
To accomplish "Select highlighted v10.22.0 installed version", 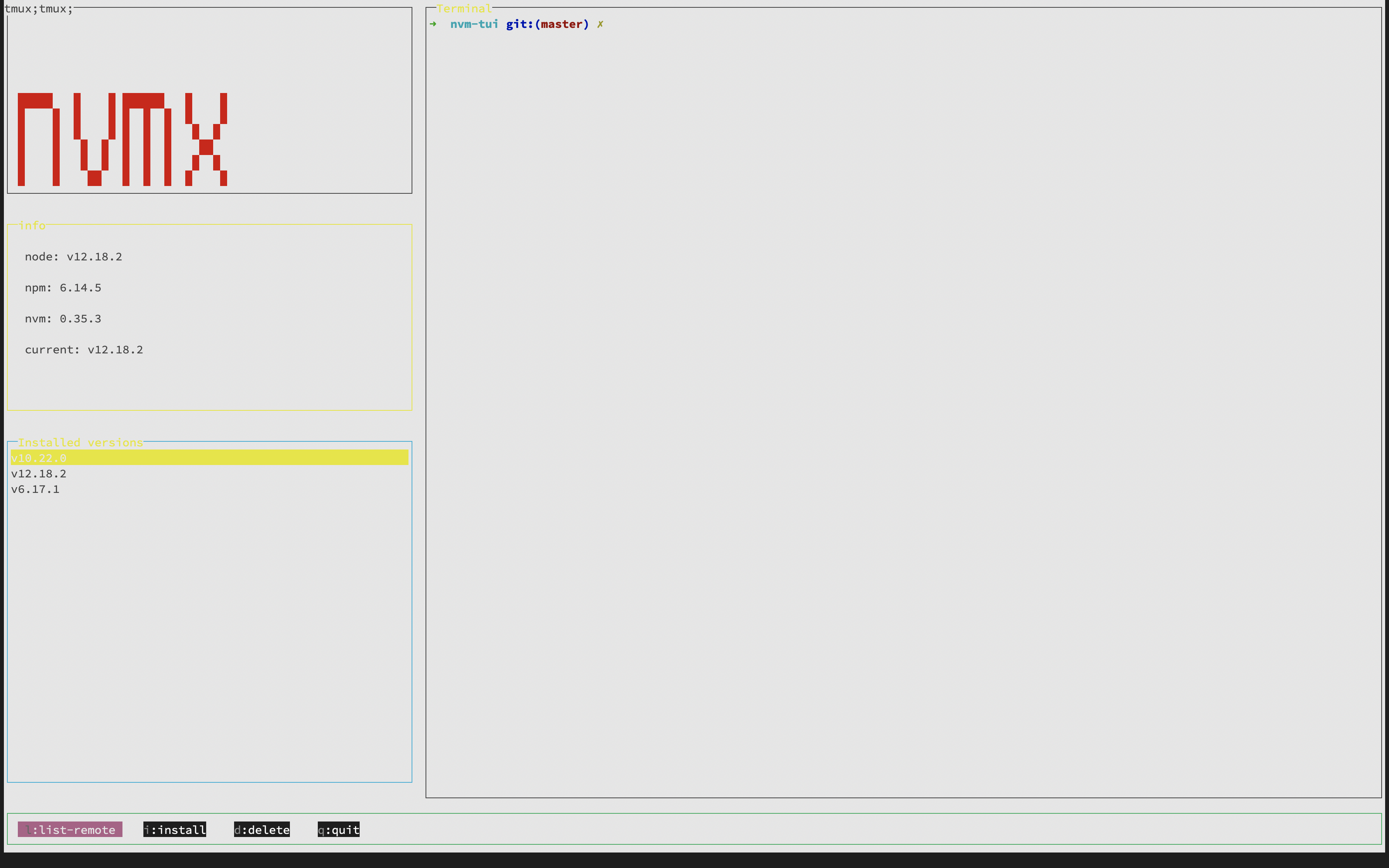I will [38, 458].
